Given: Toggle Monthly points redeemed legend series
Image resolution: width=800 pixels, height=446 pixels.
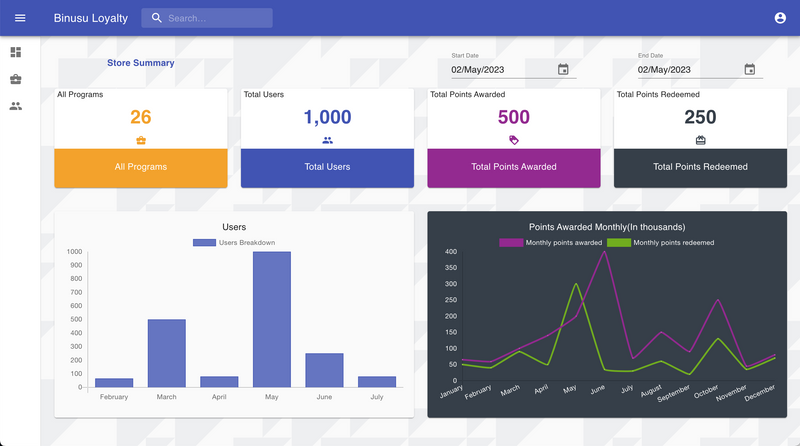Looking at the screenshot, I should (x=661, y=243).
